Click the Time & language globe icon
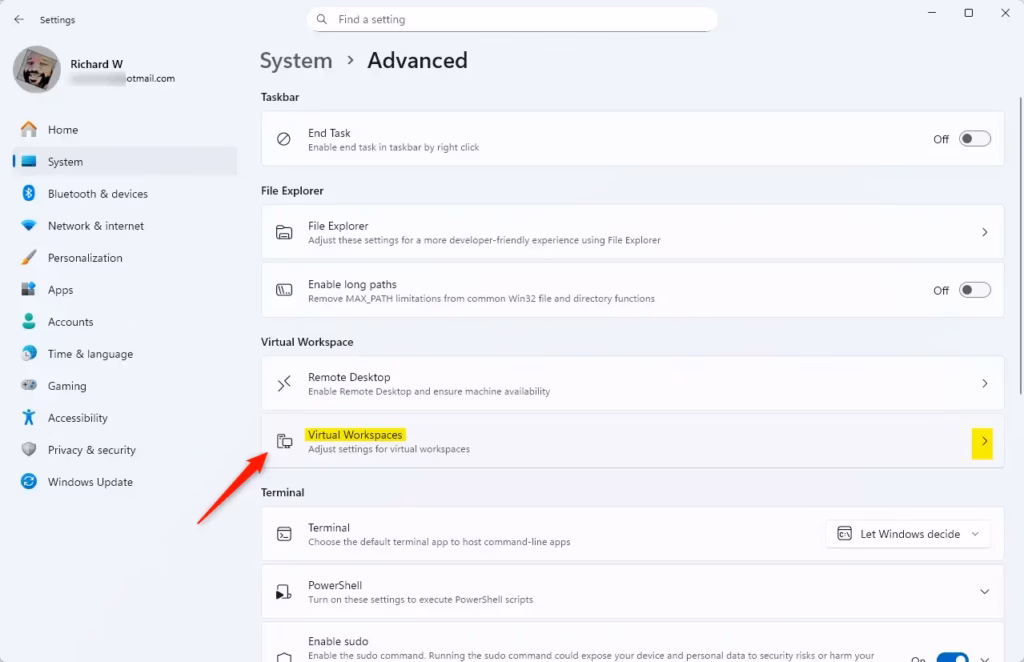This screenshot has height=662, width=1024. [x=29, y=353]
